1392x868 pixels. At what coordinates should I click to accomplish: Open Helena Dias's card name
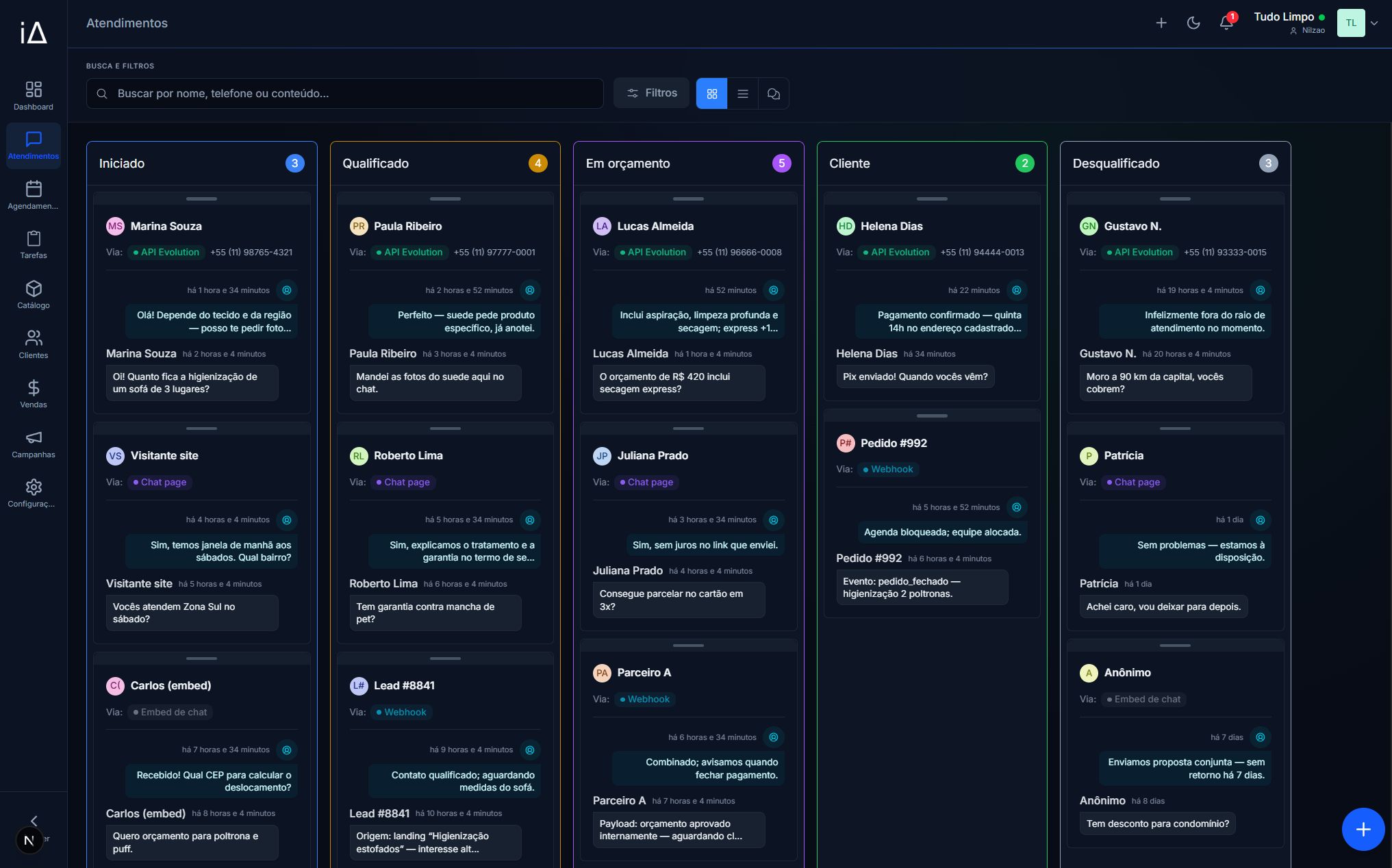pyautogui.click(x=891, y=226)
